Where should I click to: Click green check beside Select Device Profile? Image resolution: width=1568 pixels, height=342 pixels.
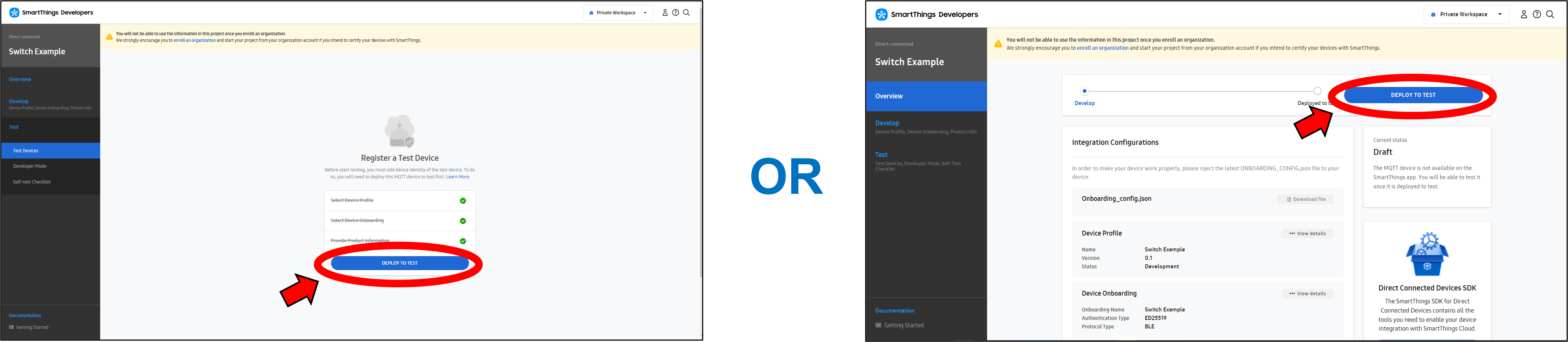pyautogui.click(x=463, y=201)
